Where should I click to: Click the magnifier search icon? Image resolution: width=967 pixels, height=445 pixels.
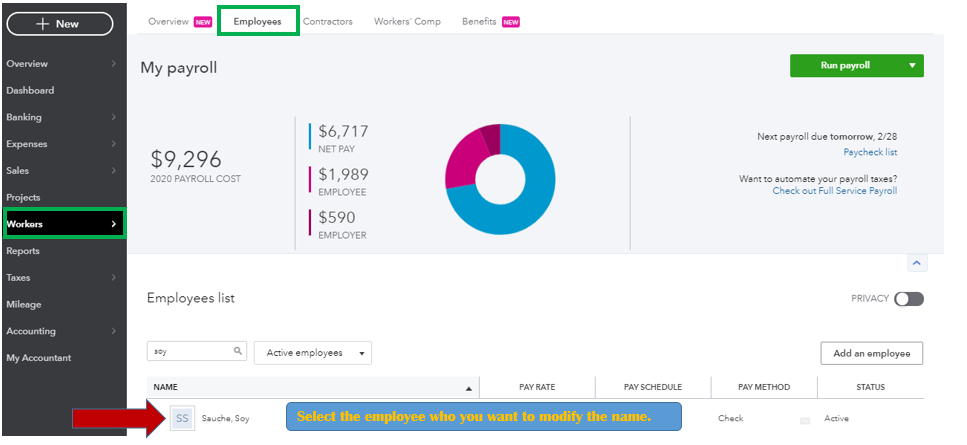(x=237, y=351)
